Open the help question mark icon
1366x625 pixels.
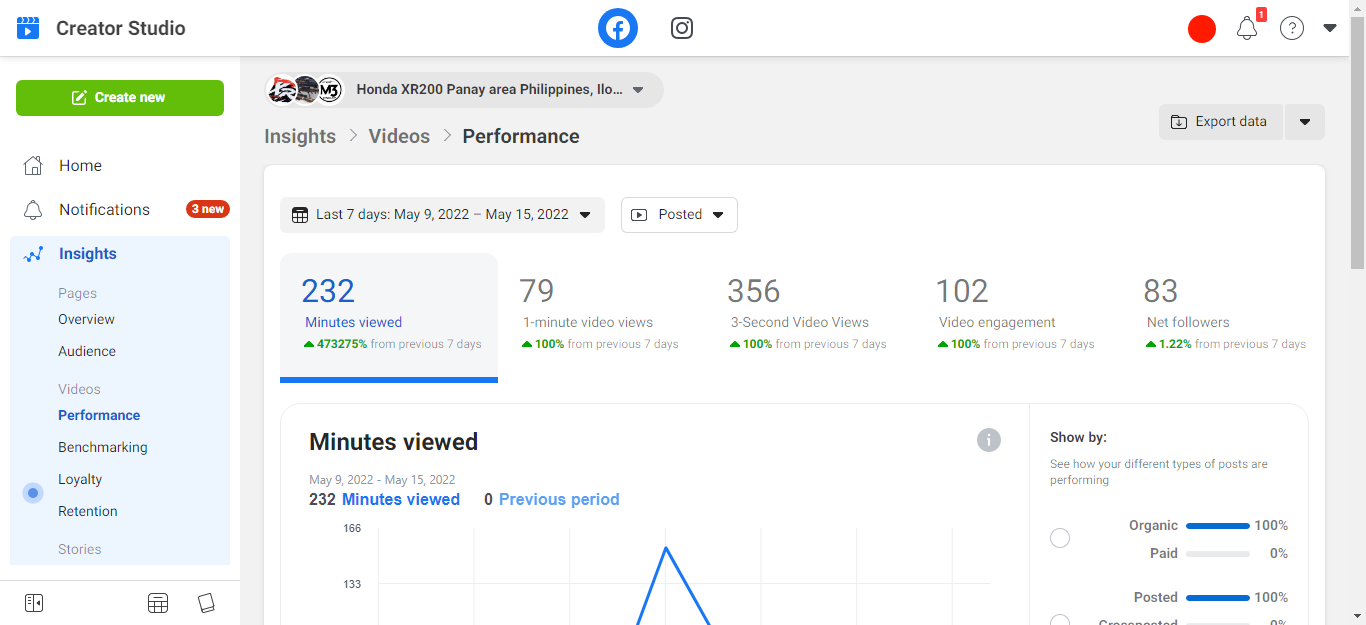pyautogui.click(x=1292, y=29)
